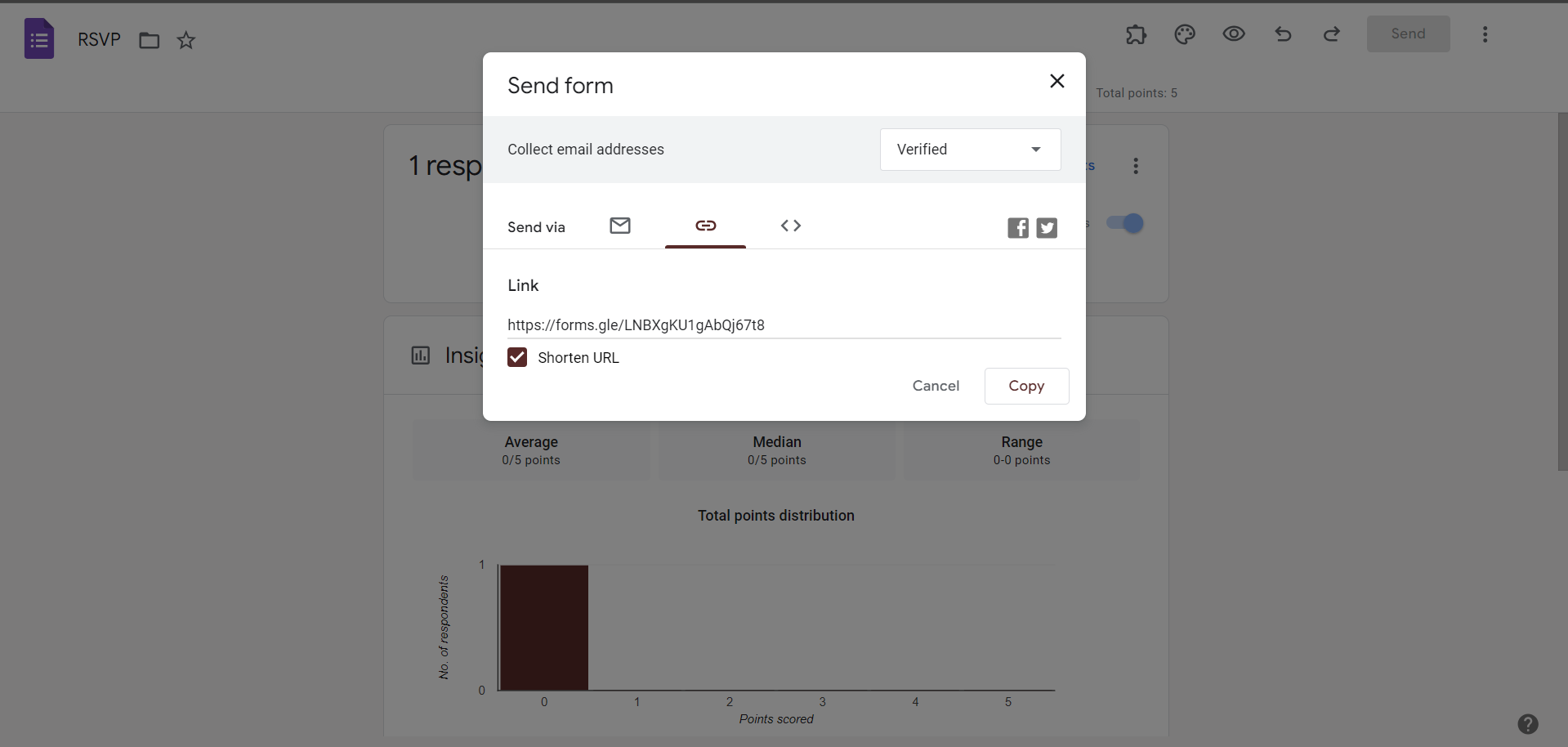The width and height of the screenshot is (1568, 747).
Task: Click the Total points: 5 text
Action: (1137, 93)
